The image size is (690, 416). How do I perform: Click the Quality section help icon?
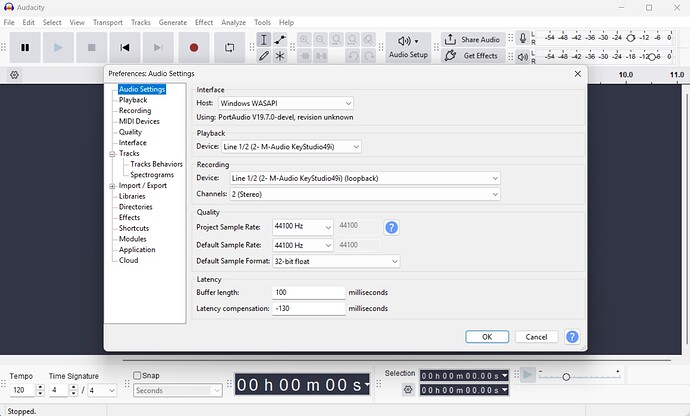(x=391, y=227)
